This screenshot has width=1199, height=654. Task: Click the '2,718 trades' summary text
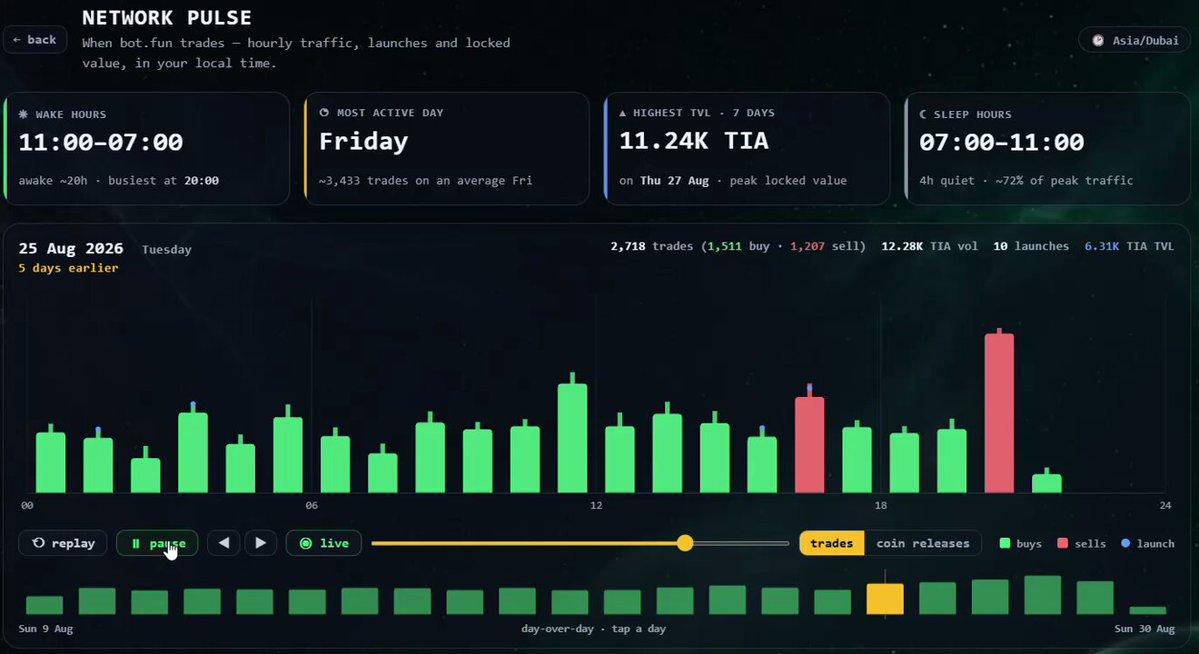[x=651, y=246]
